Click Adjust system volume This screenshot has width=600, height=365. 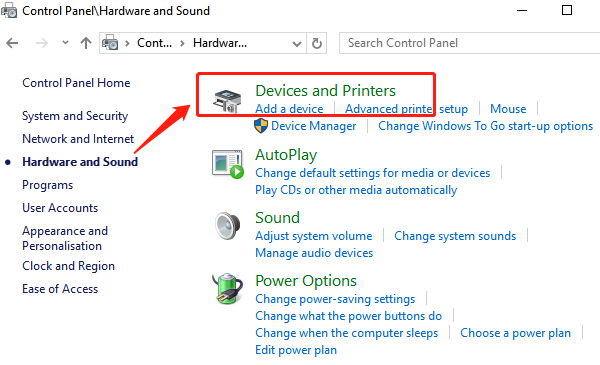(314, 236)
